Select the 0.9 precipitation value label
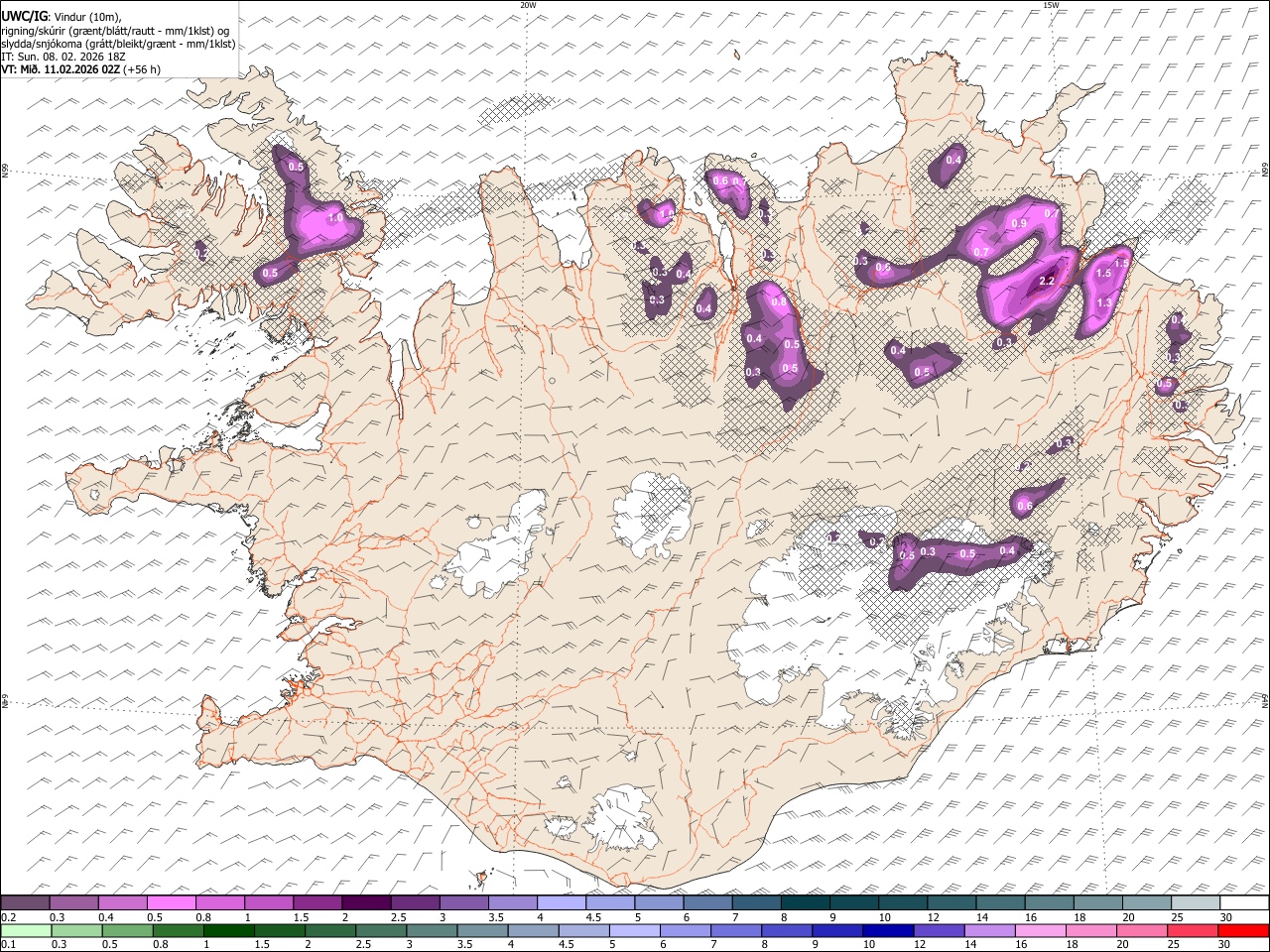This screenshot has height=952, width=1270. click(1019, 224)
